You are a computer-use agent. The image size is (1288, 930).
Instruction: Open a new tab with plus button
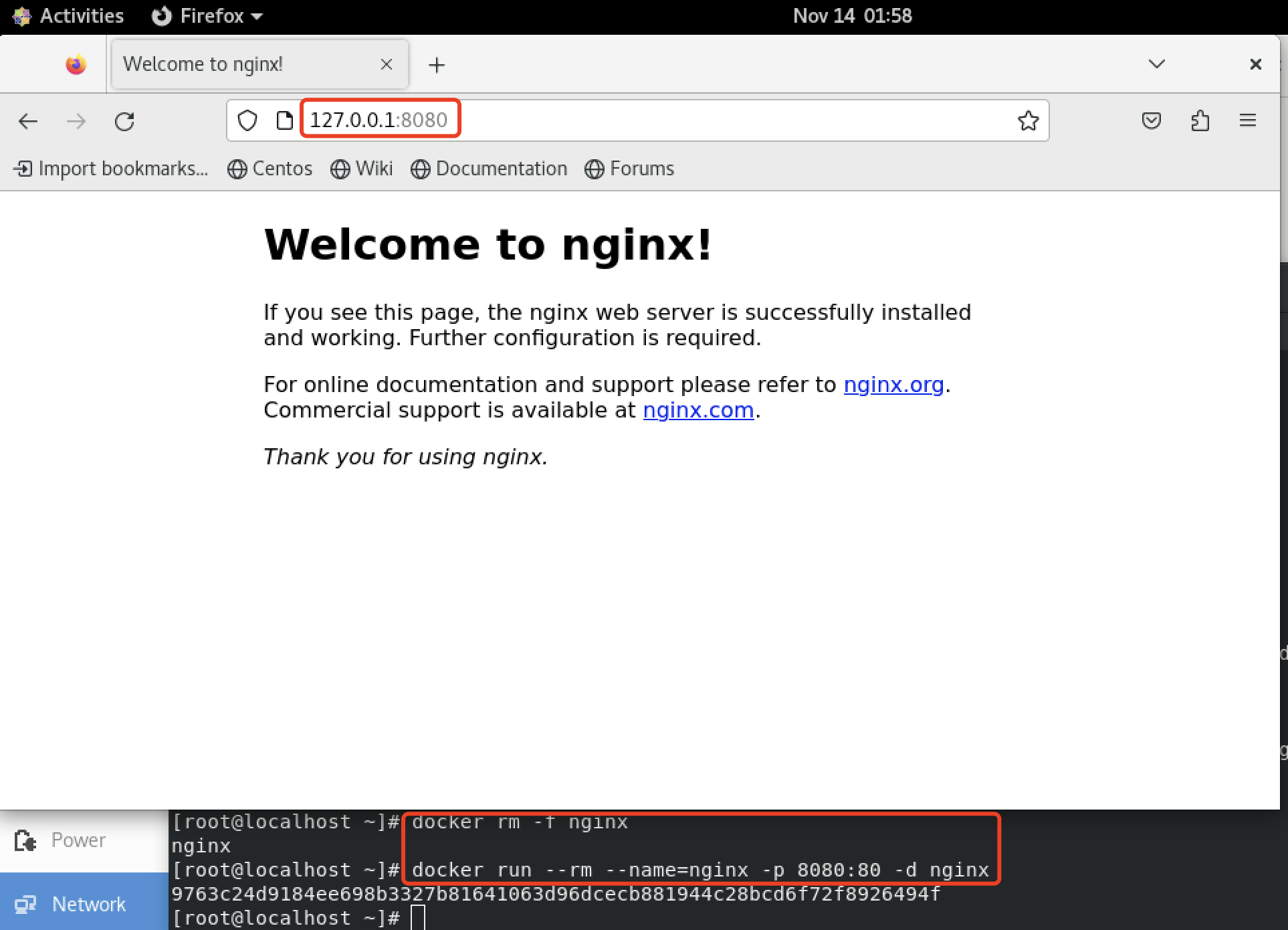(x=437, y=65)
